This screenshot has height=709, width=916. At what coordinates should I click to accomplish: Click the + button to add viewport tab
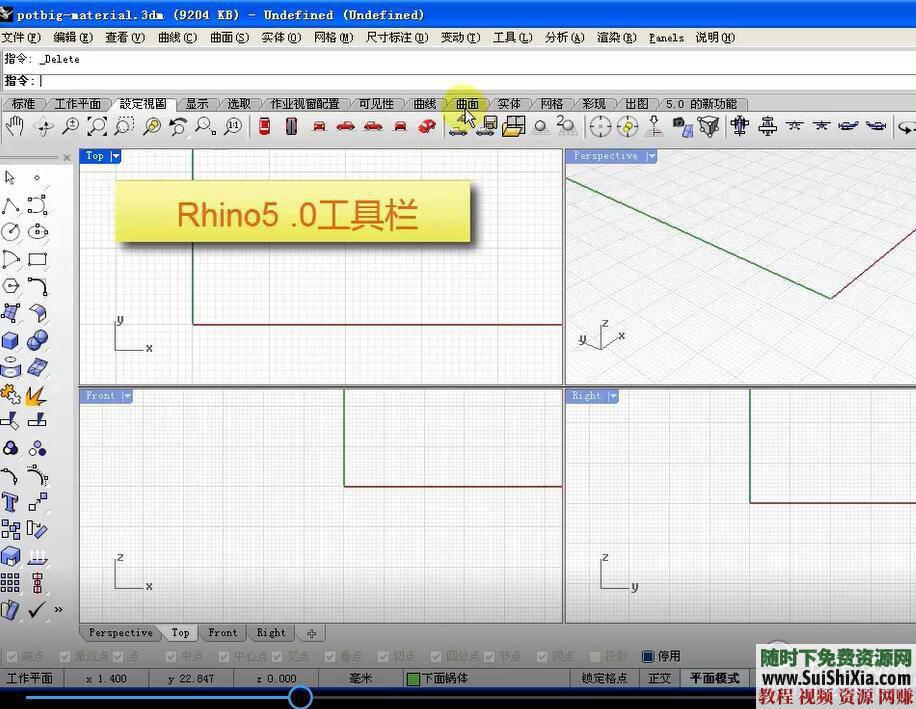310,632
